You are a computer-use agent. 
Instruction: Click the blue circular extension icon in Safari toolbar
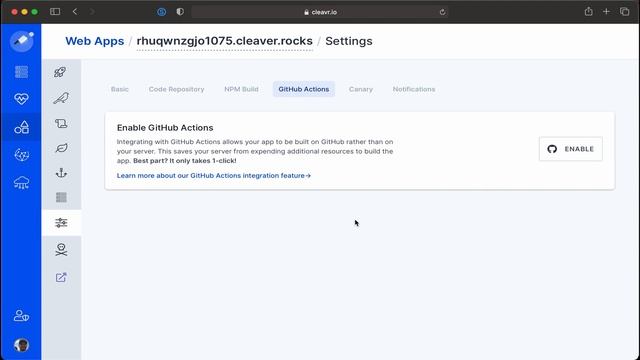coord(162,12)
